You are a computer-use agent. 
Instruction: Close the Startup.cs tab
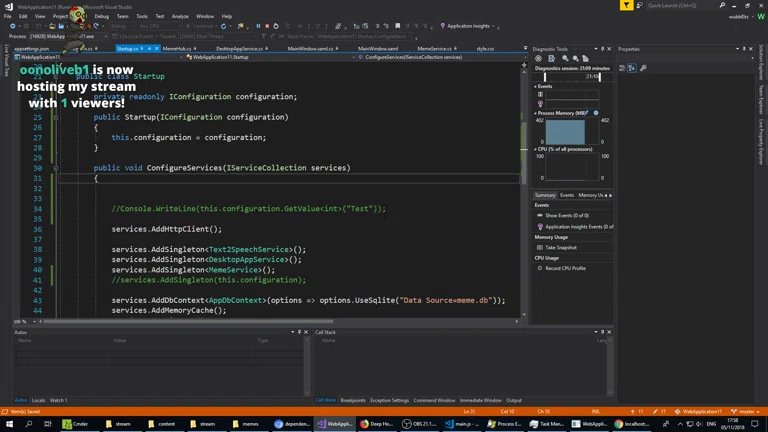point(157,48)
